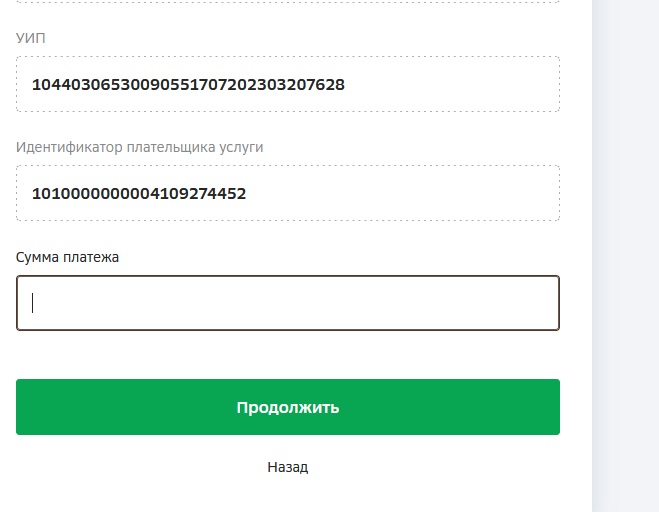Image resolution: width=659 pixels, height=512 pixels.
Task: Select the УИП read-only field
Action: [288, 84]
